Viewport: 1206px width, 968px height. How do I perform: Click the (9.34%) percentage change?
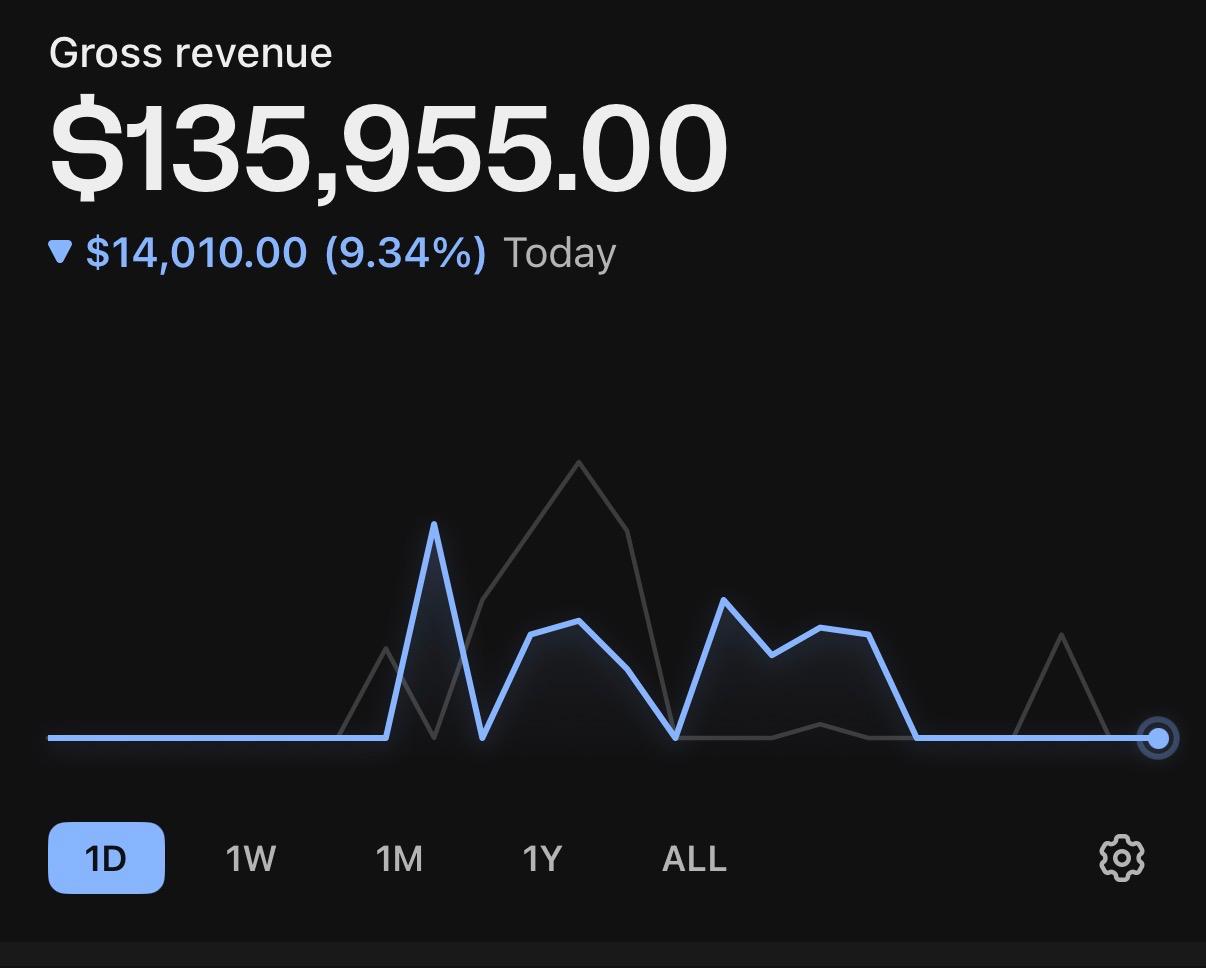pyautogui.click(x=405, y=252)
